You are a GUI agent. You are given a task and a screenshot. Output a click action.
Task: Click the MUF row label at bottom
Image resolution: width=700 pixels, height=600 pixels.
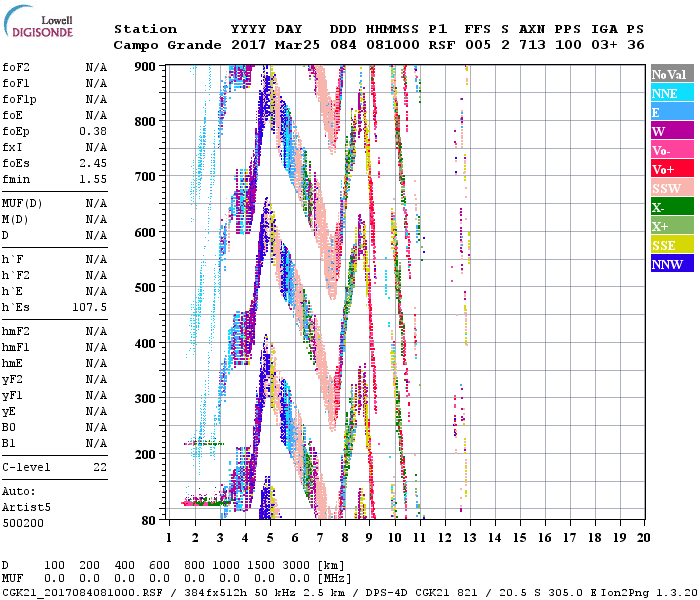12,579
